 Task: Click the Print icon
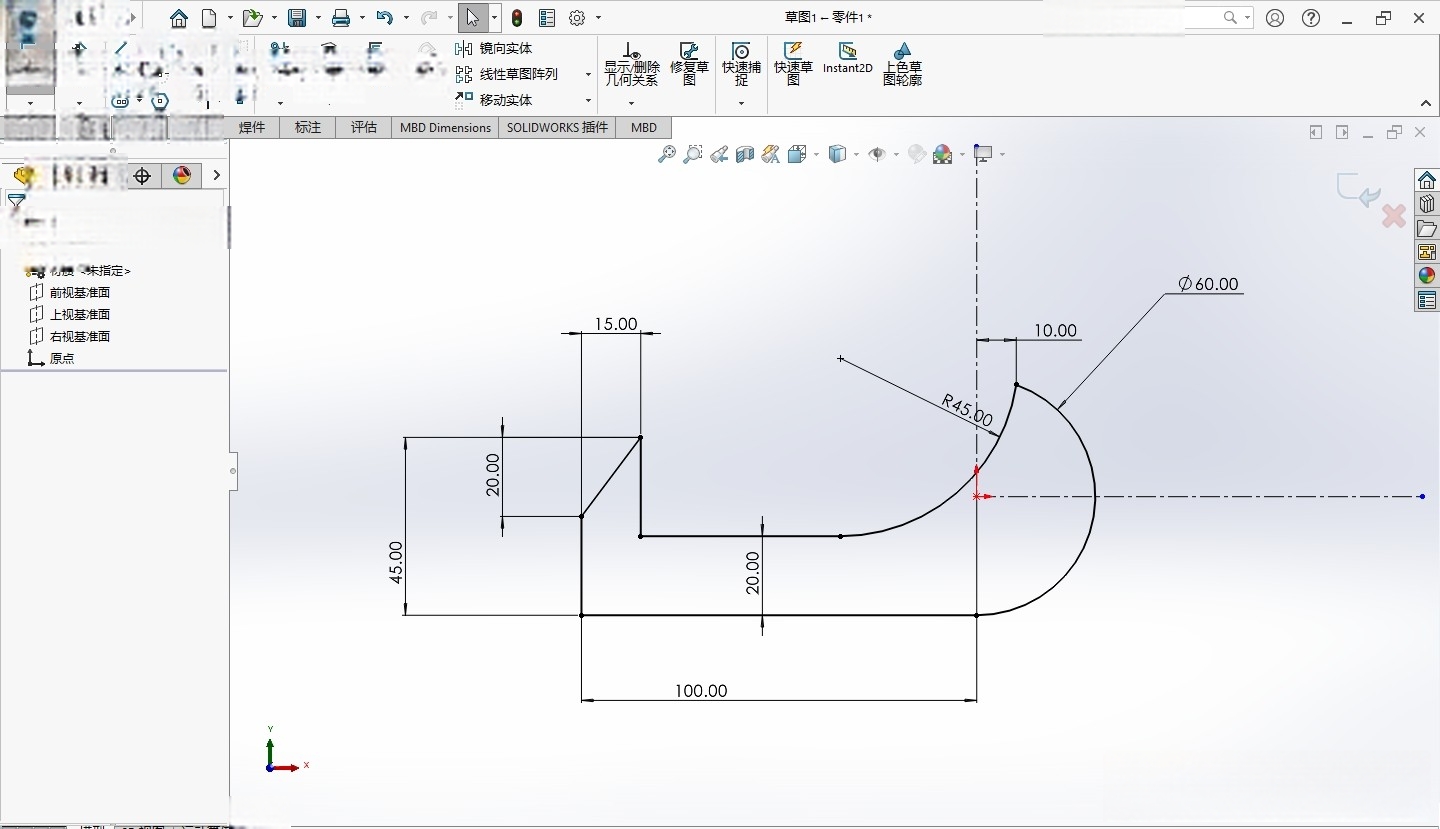(x=341, y=18)
